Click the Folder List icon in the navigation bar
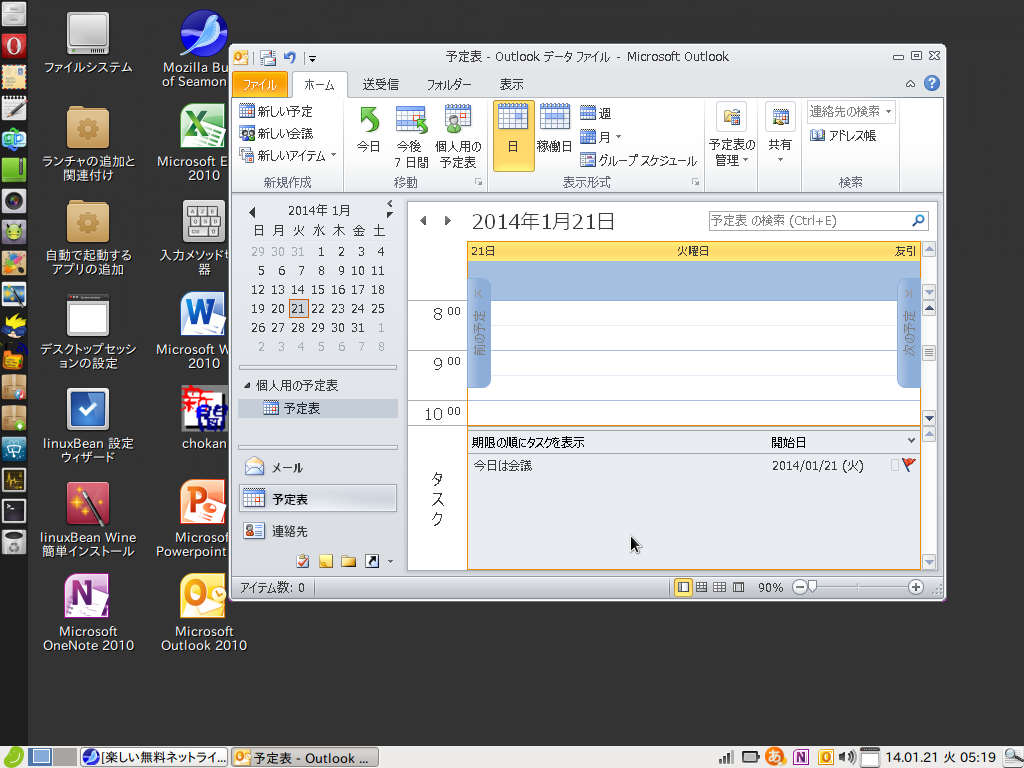 coord(348,561)
